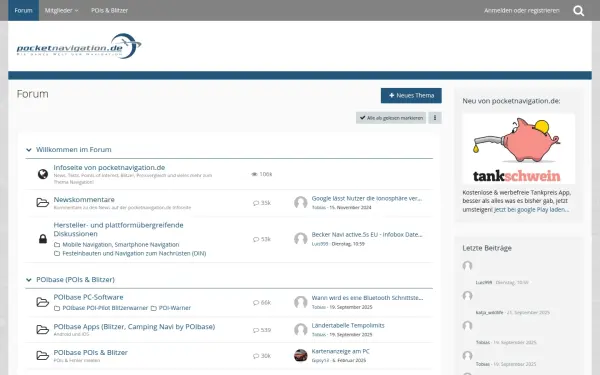Open Wann wird es eine Bluetooth Schnittstelle thread
Viewport: 600px width, 375px height.
click(367, 298)
